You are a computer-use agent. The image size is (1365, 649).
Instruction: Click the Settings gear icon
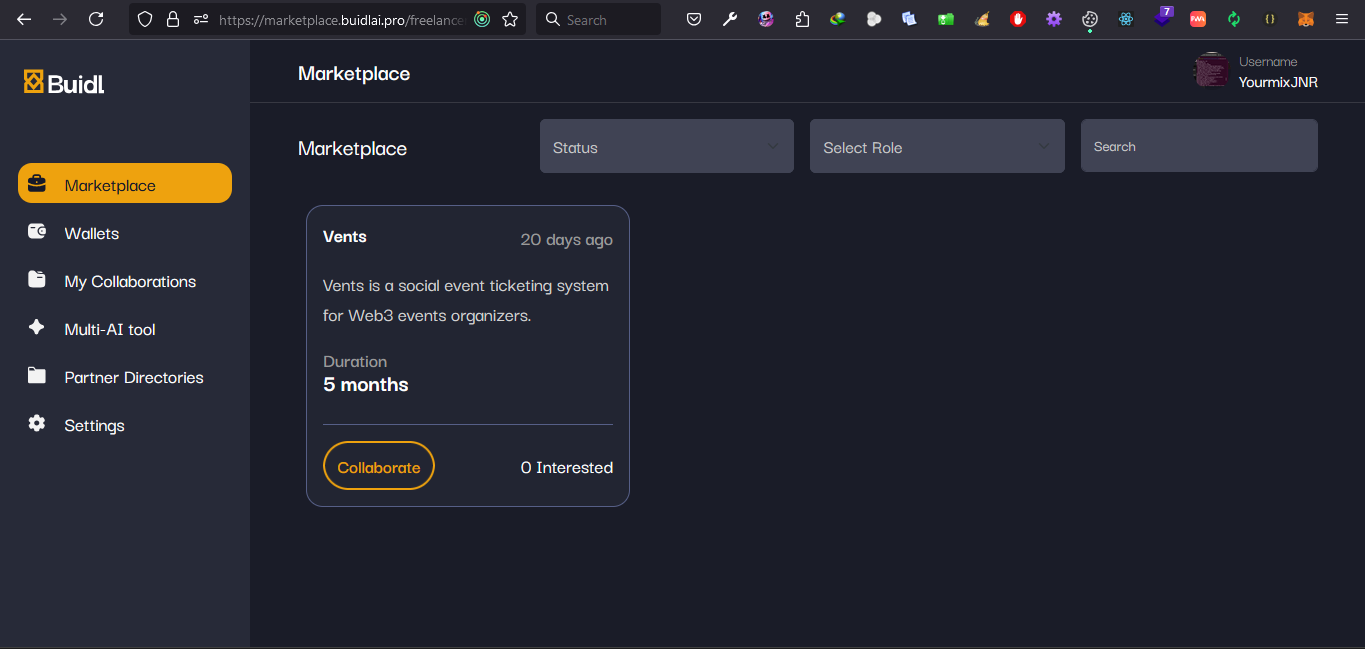(37, 424)
